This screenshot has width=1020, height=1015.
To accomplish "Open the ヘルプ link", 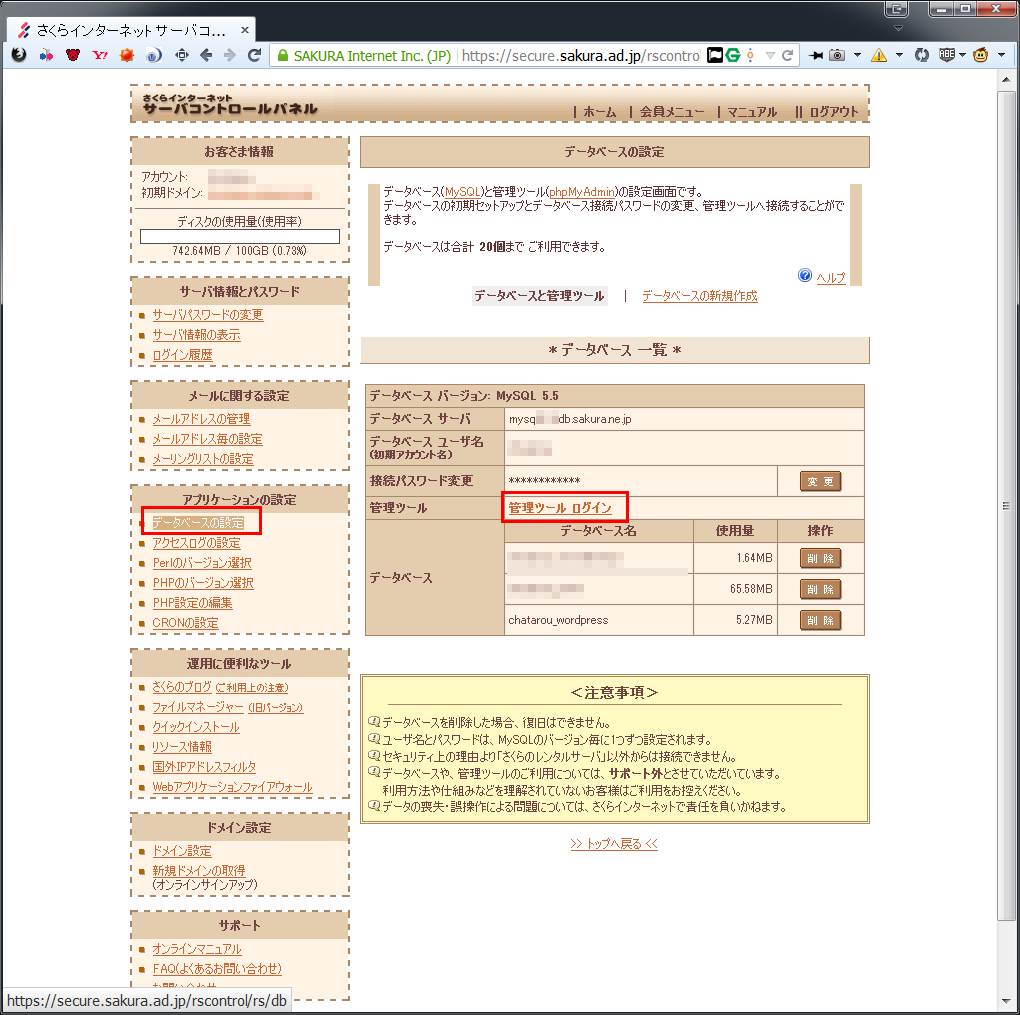I will point(831,277).
